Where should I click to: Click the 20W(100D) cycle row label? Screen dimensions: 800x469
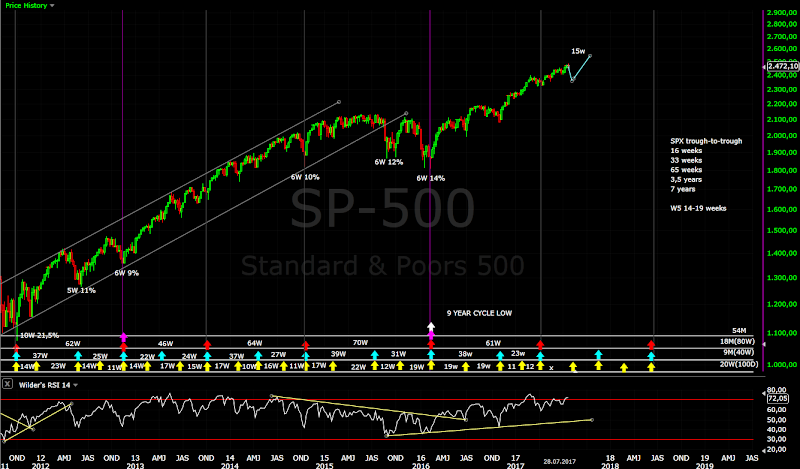point(739,364)
